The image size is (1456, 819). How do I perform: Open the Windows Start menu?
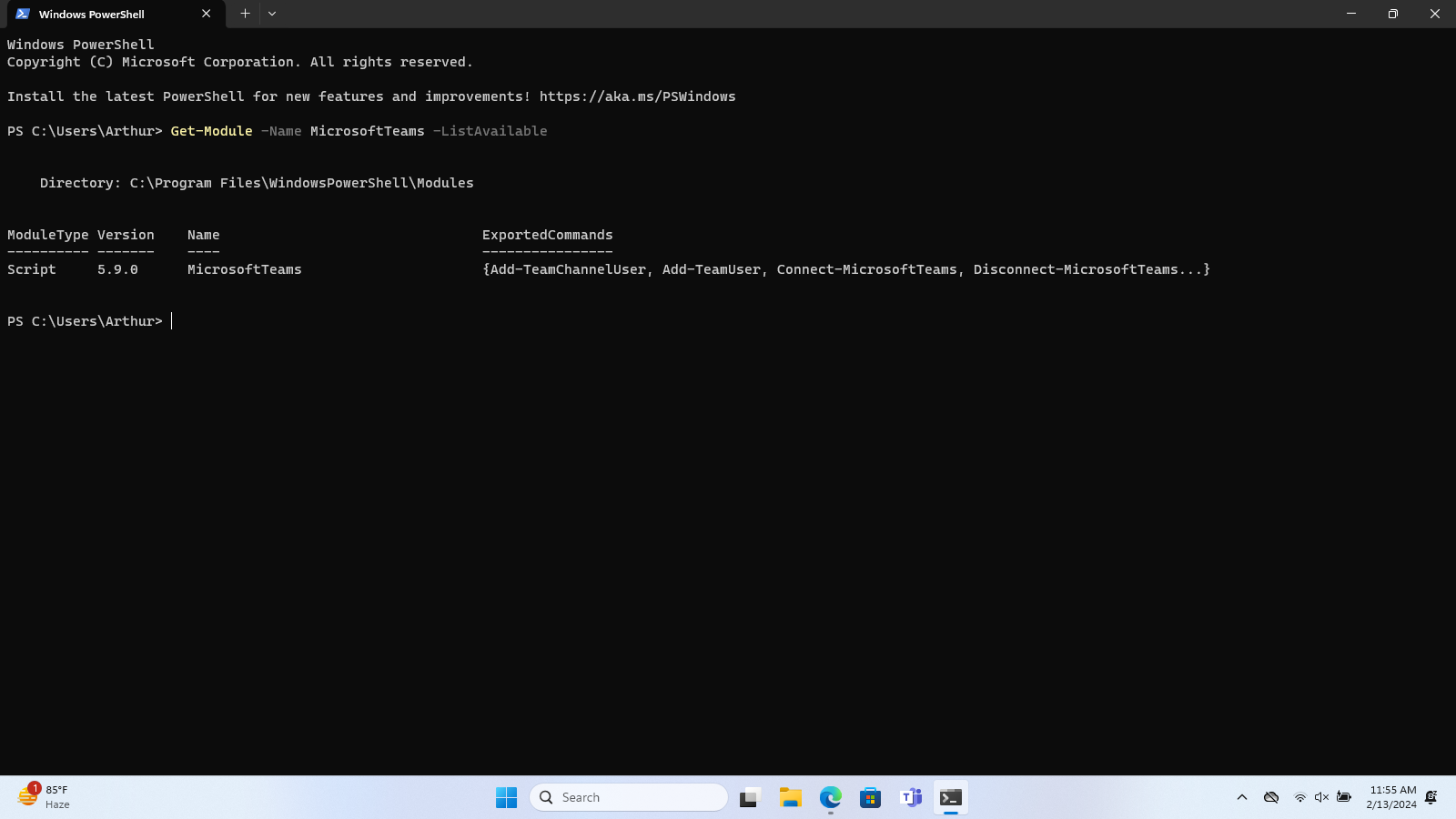click(506, 797)
